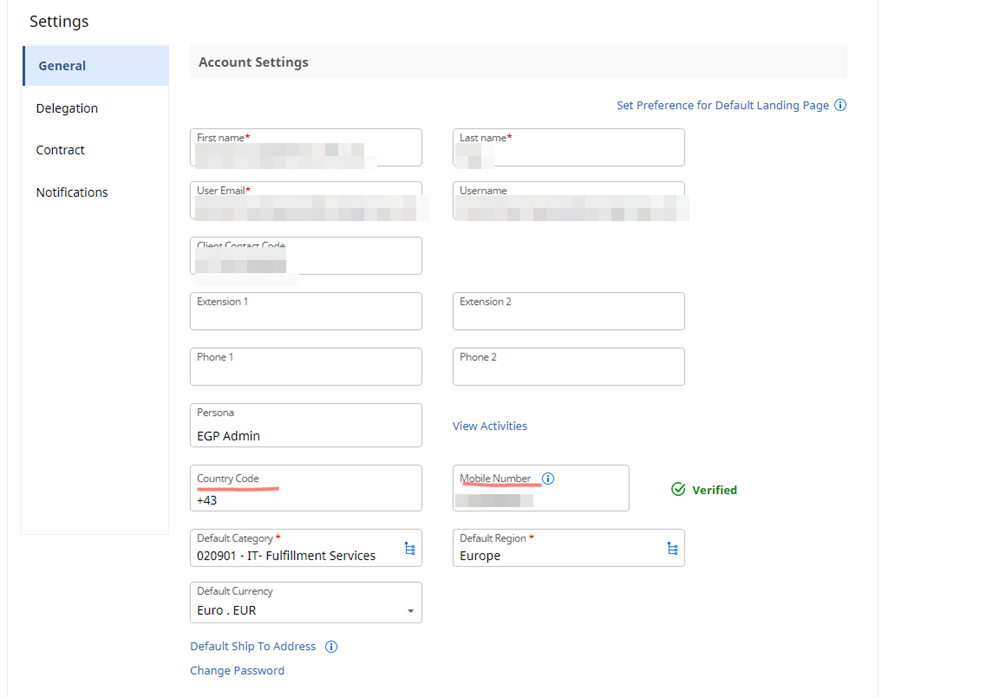
Task: Click info icon beside Default Ship To Address
Action: click(331, 647)
